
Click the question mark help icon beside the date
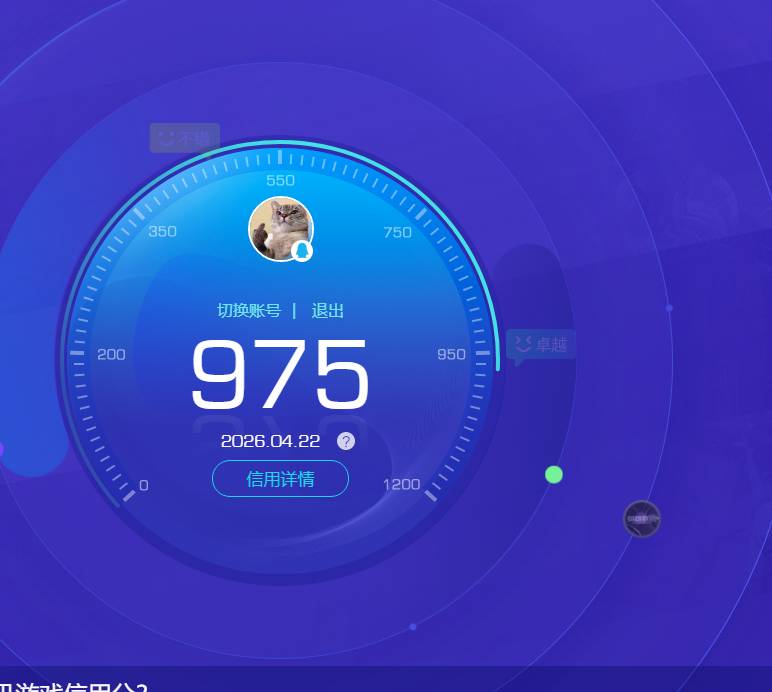pyautogui.click(x=346, y=441)
